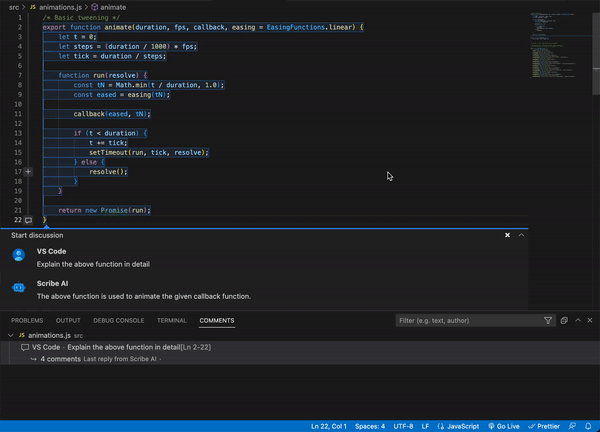Close the Start discussion comment widget
The width and height of the screenshot is (600, 432).
pos(507,235)
